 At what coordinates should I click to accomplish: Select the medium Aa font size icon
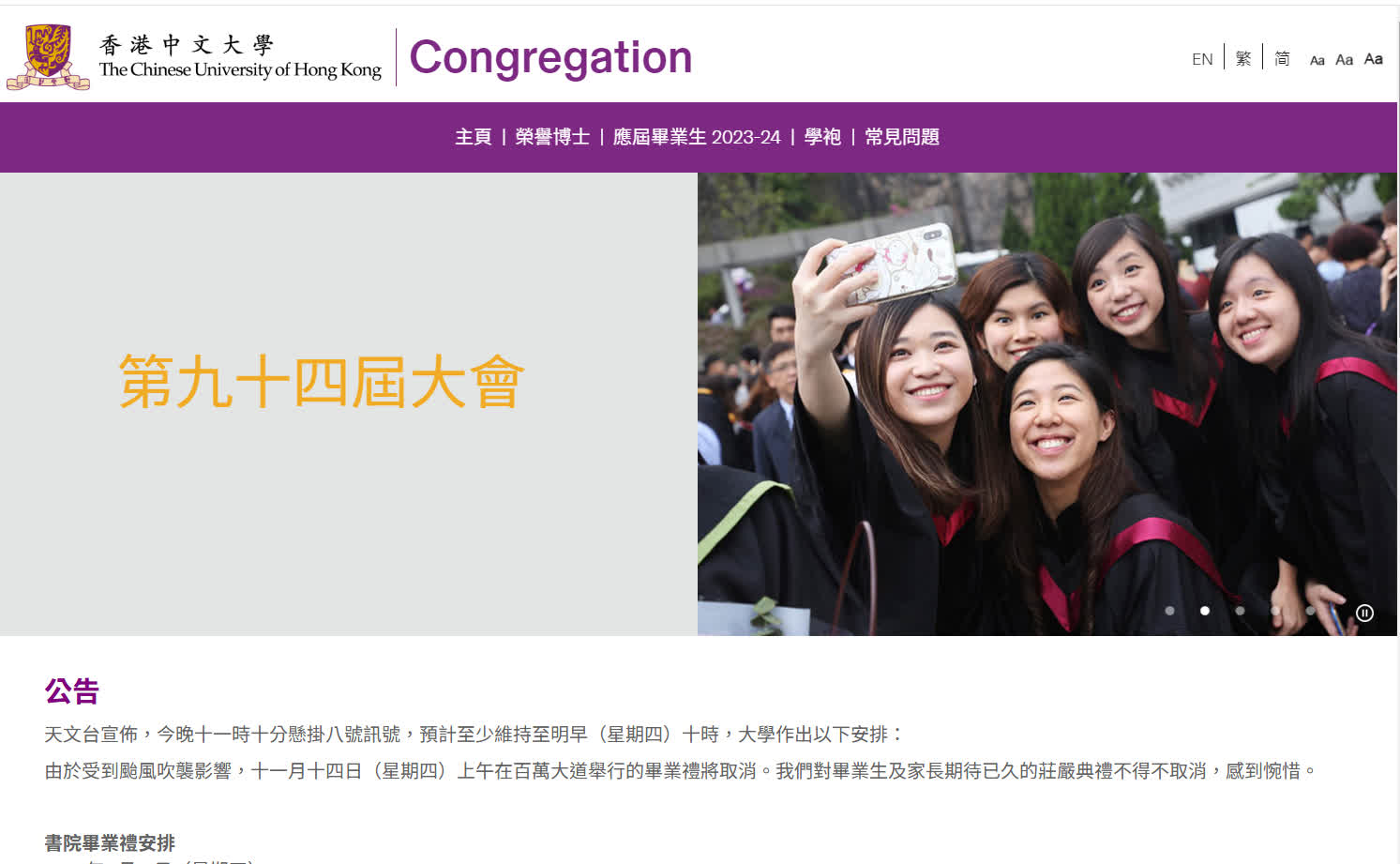click(1344, 59)
